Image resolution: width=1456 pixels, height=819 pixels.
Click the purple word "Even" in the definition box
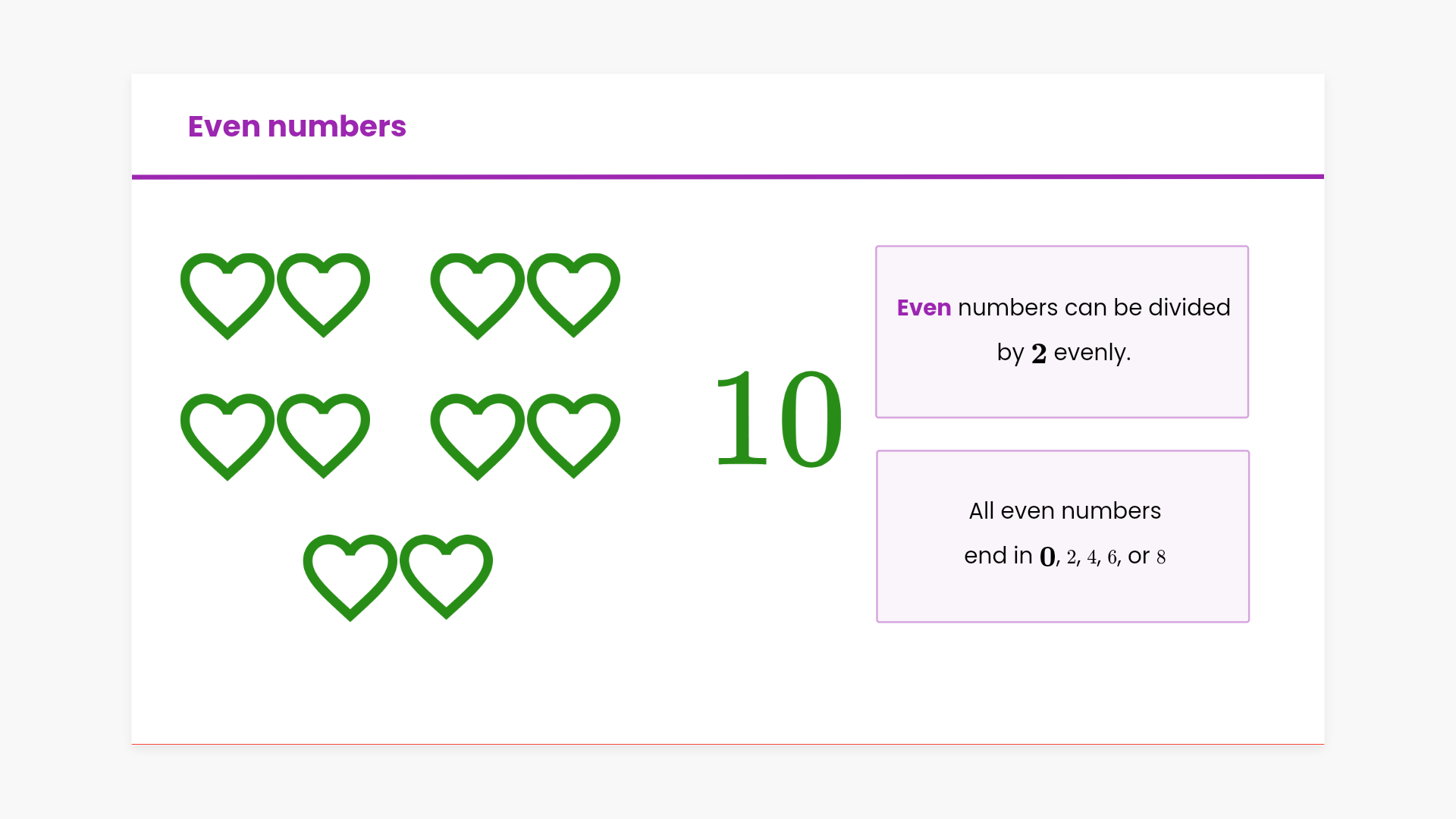924,308
